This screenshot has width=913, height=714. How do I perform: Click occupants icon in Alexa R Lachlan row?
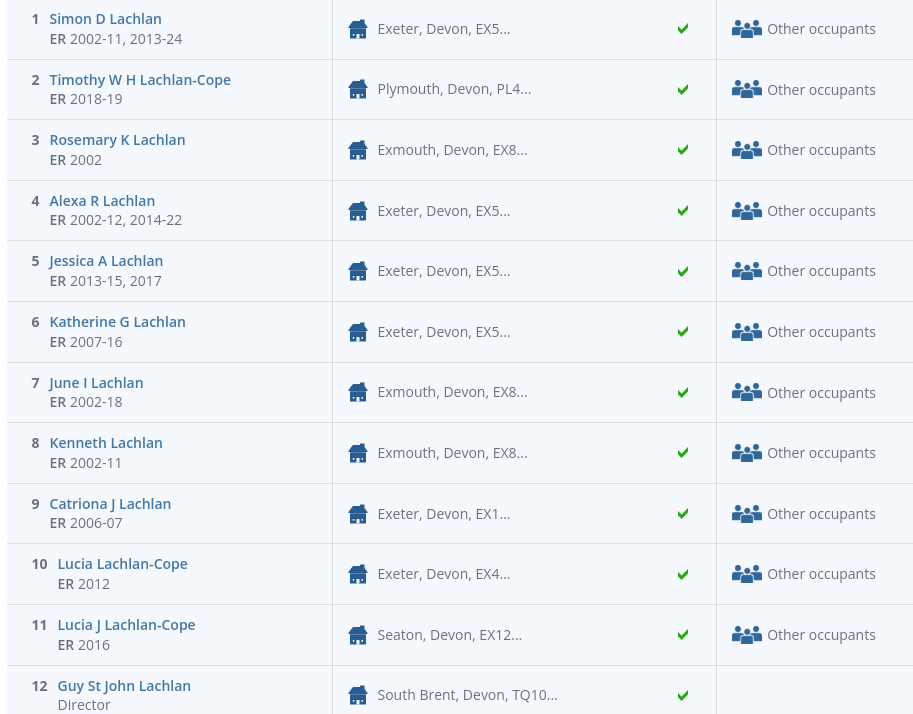click(746, 211)
